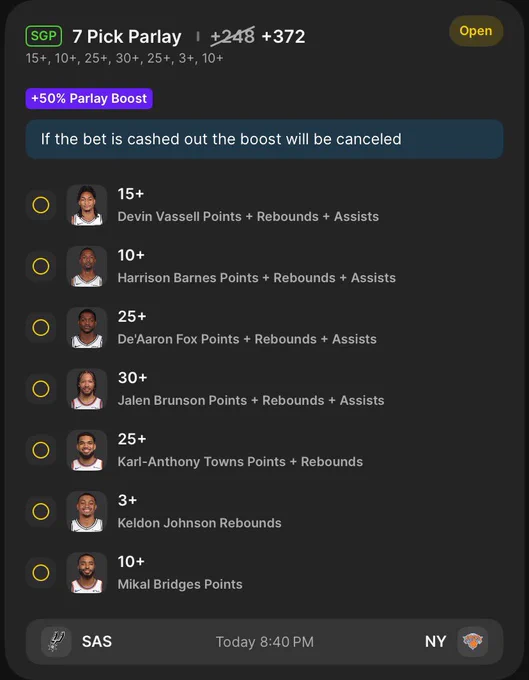Click Mikal Bridges' player headshot
Image resolution: width=529 pixels, height=680 pixels.
(x=87, y=573)
